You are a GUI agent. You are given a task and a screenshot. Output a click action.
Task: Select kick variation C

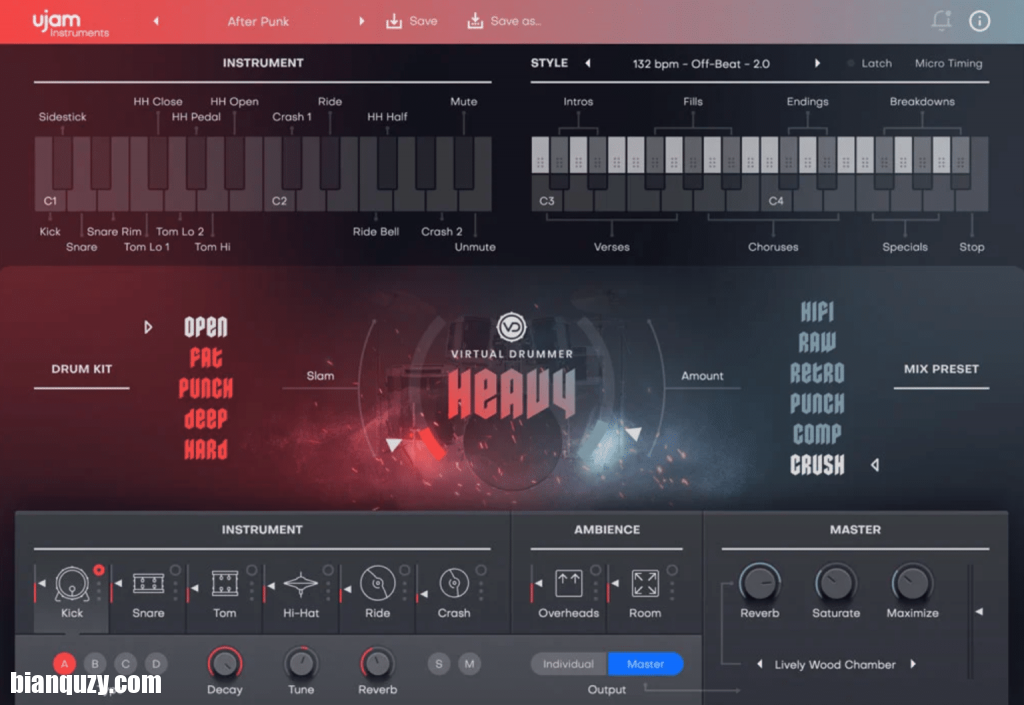click(125, 664)
